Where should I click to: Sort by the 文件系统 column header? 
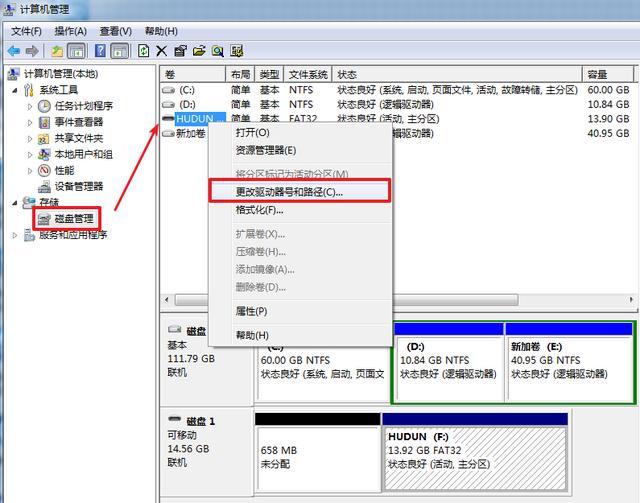click(308, 74)
